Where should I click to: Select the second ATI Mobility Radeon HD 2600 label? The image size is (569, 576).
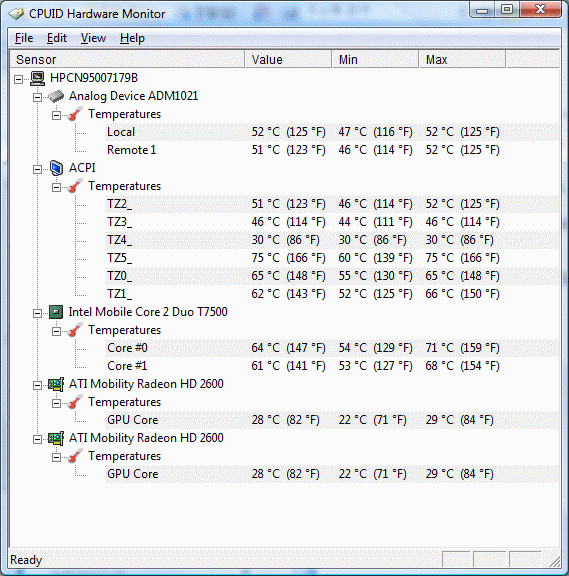pos(146,438)
